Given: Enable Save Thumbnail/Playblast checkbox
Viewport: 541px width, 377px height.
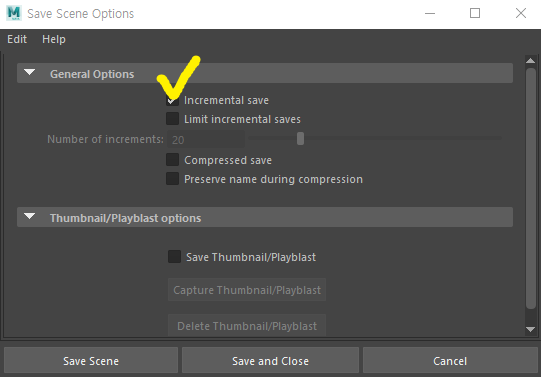Looking at the screenshot, I should [x=175, y=257].
